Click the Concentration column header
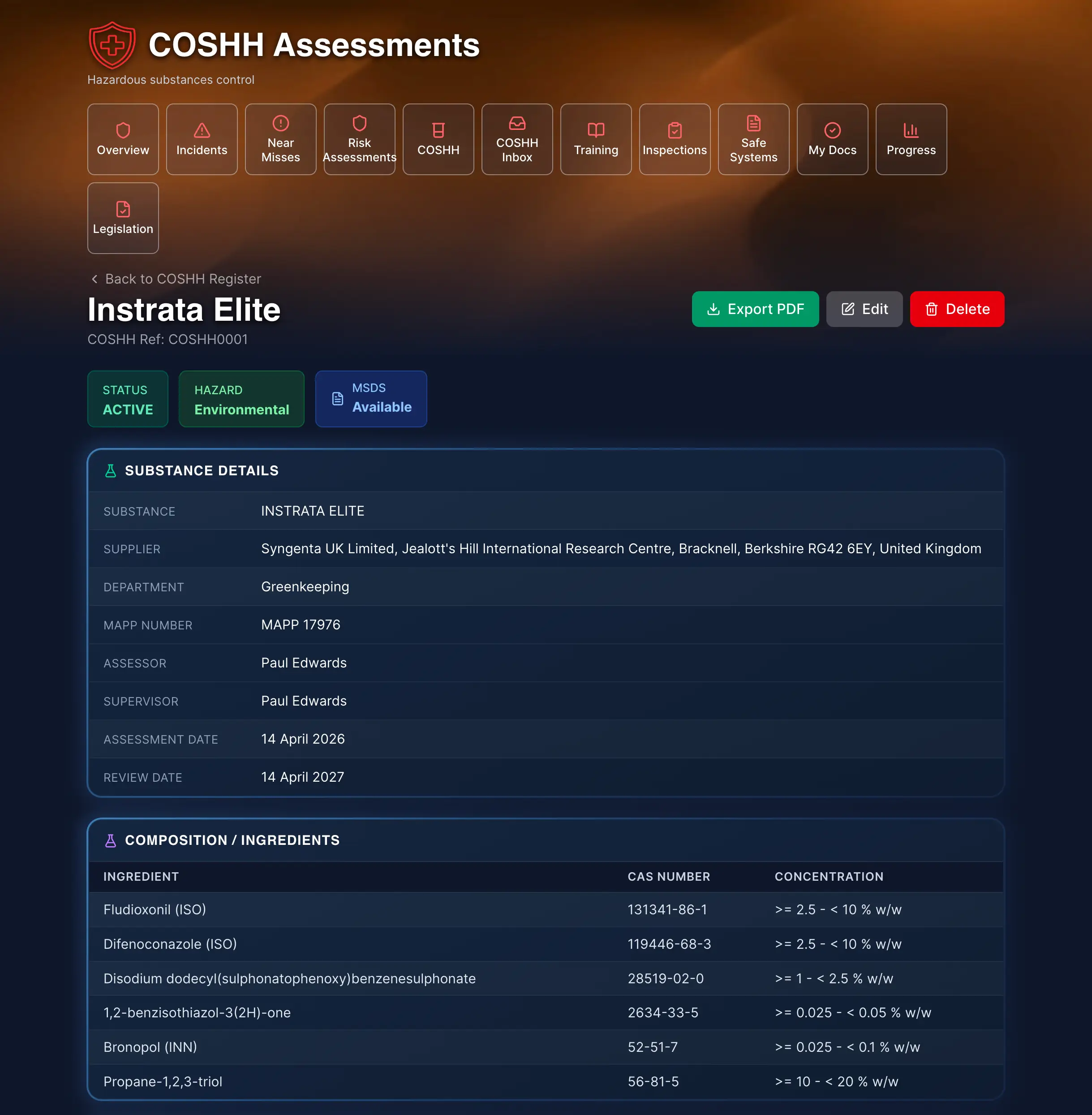Image resolution: width=1092 pixels, height=1115 pixels. coord(829,876)
